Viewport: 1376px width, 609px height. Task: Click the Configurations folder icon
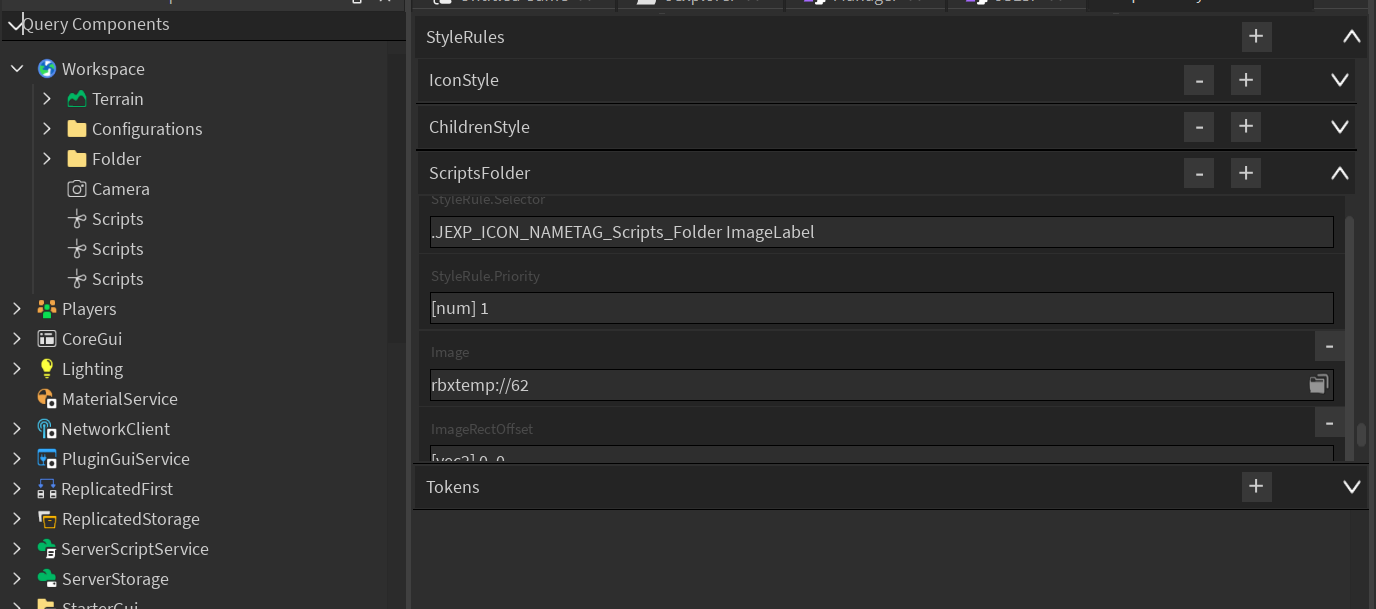pos(77,129)
